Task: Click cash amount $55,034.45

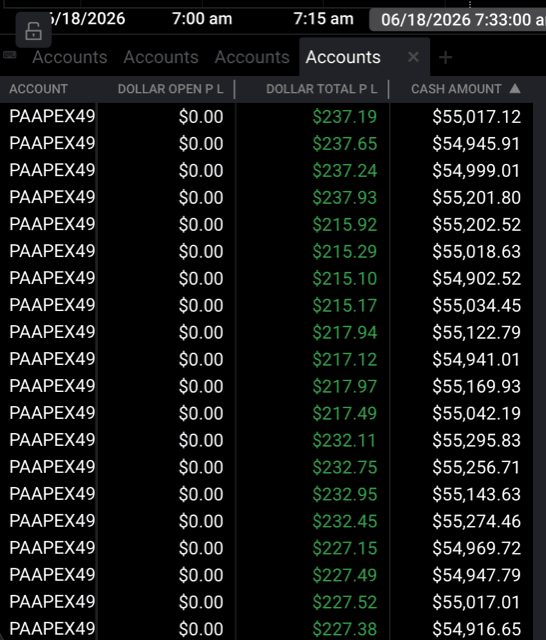Action: (x=477, y=305)
